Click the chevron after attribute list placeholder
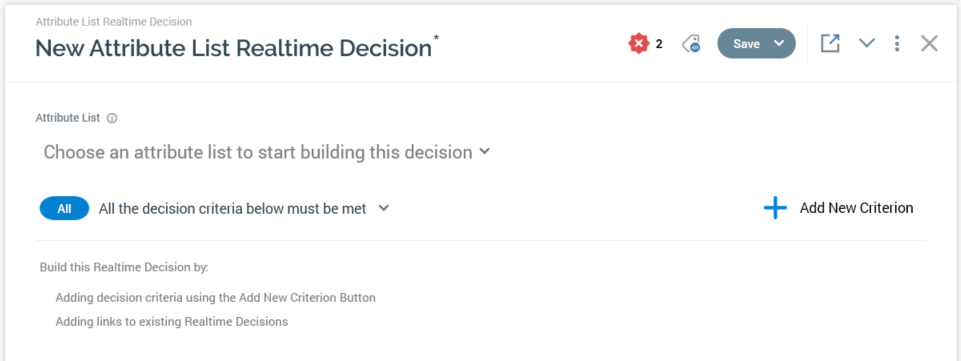 click(484, 151)
